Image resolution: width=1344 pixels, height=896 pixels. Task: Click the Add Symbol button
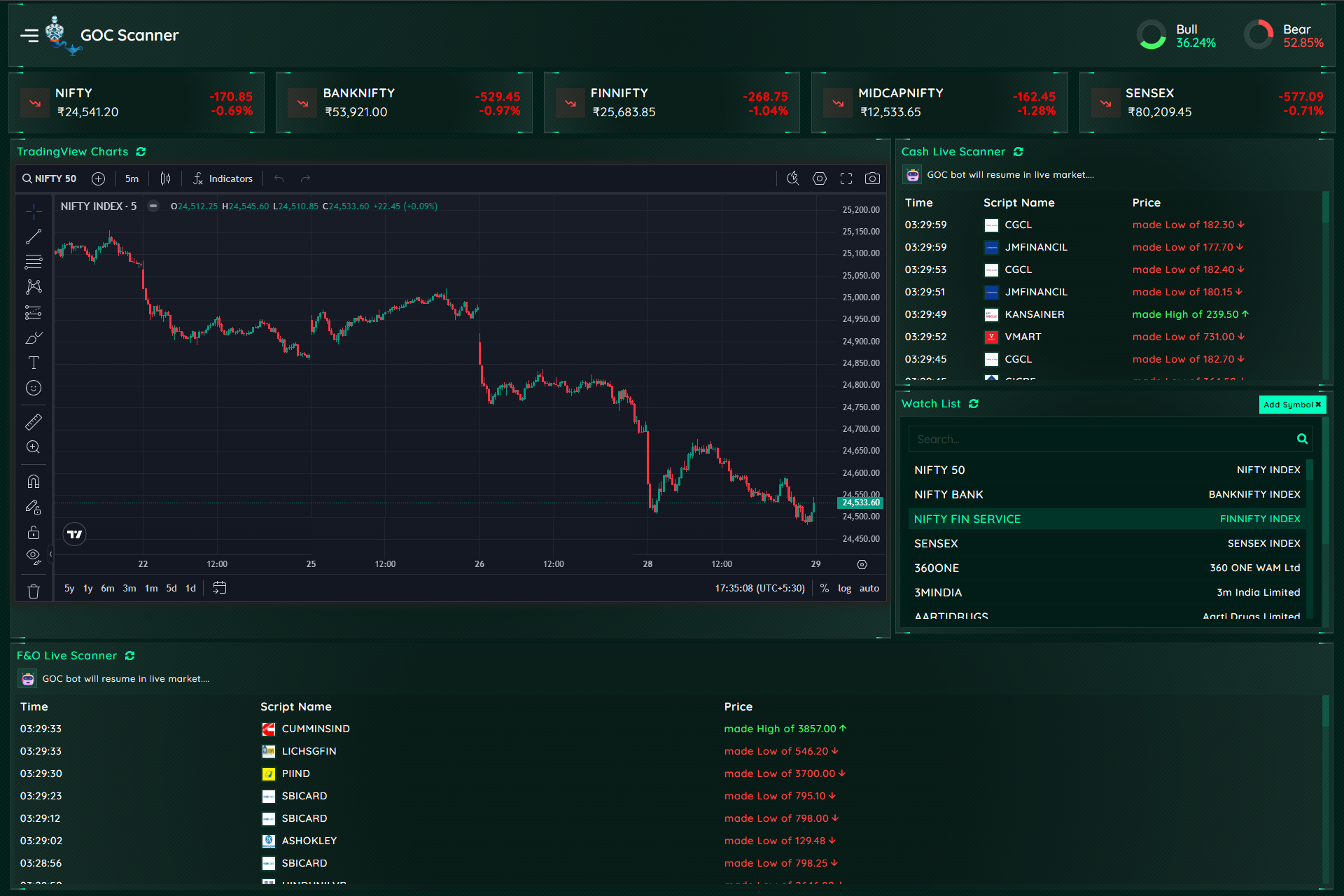pyautogui.click(x=1292, y=405)
